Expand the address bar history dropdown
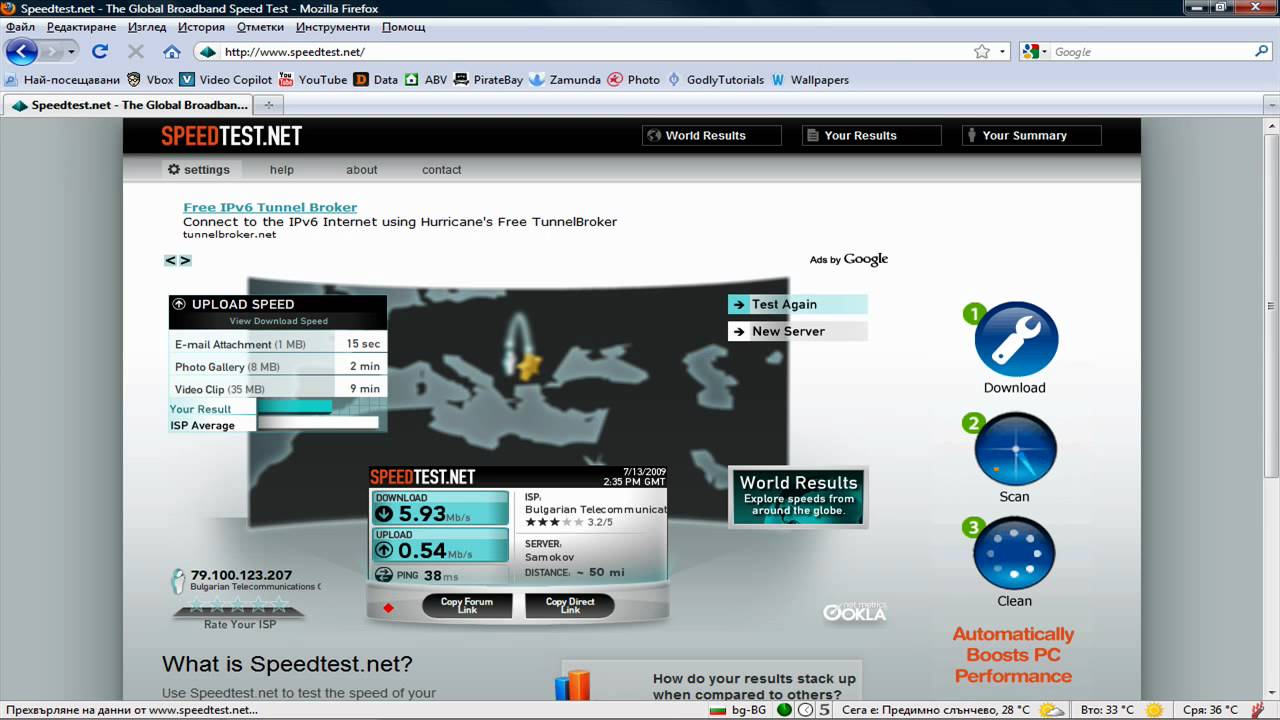Image resolution: width=1280 pixels, height=720 pixels. pos(1003,52)
